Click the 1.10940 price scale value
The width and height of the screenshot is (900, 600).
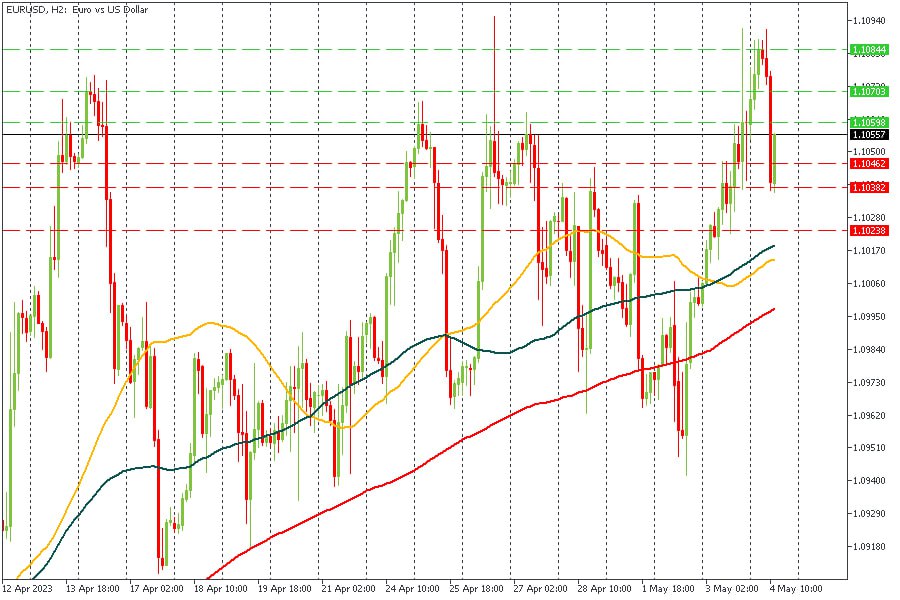click(x=869, y=21)
